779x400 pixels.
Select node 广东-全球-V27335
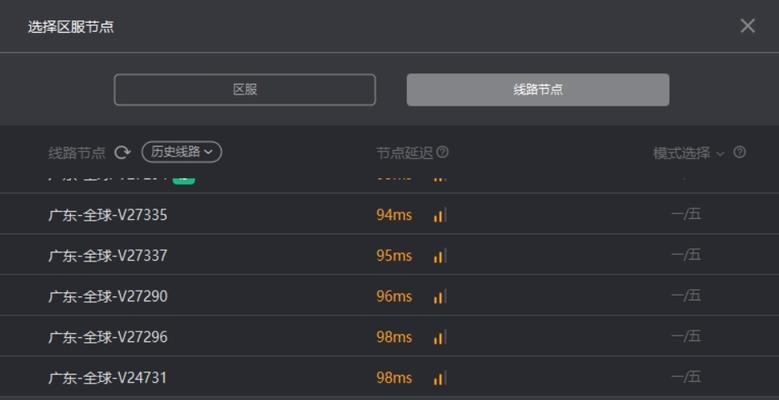pos(390,214)
